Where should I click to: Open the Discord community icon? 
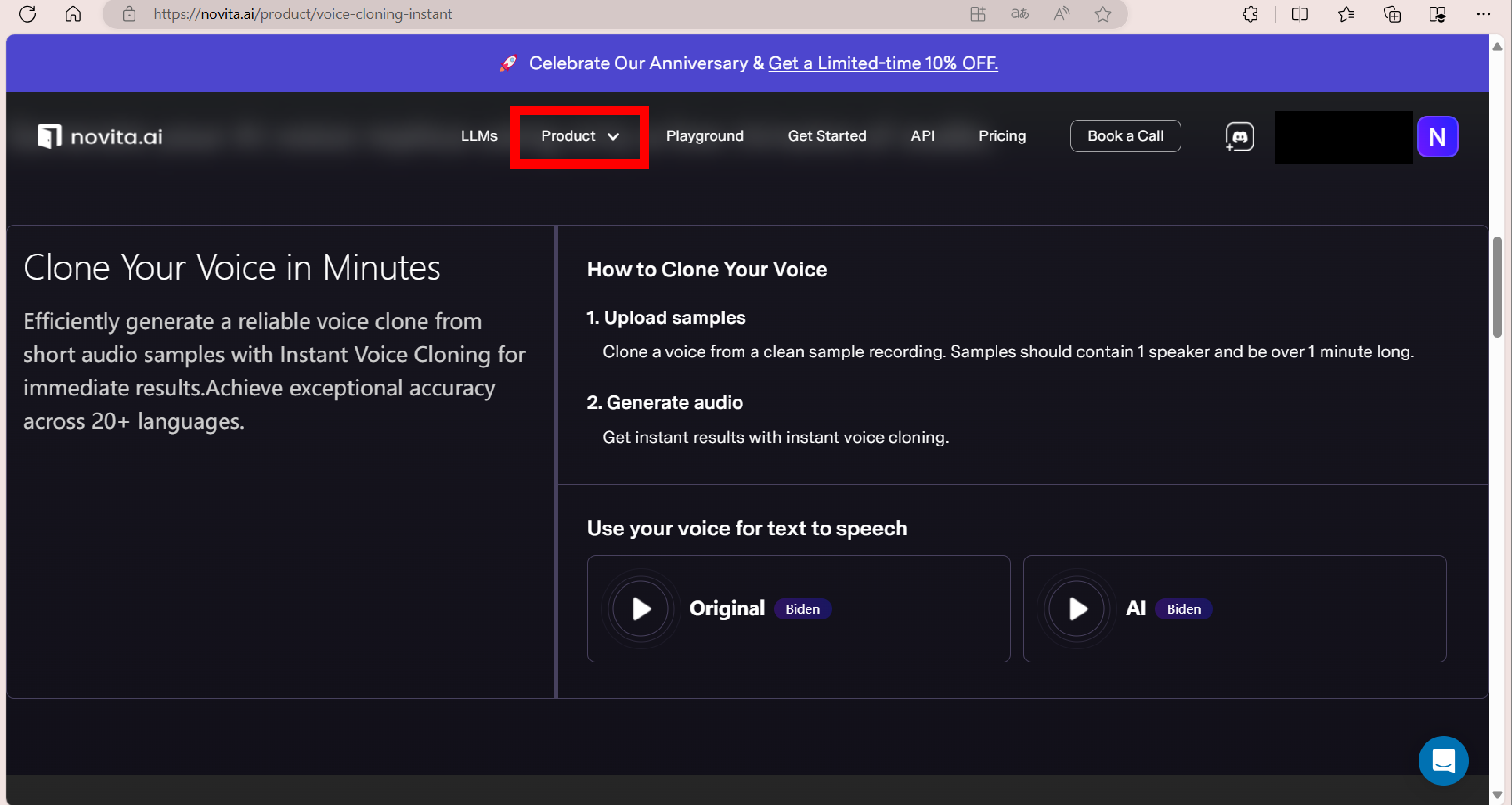[1239, 136]
